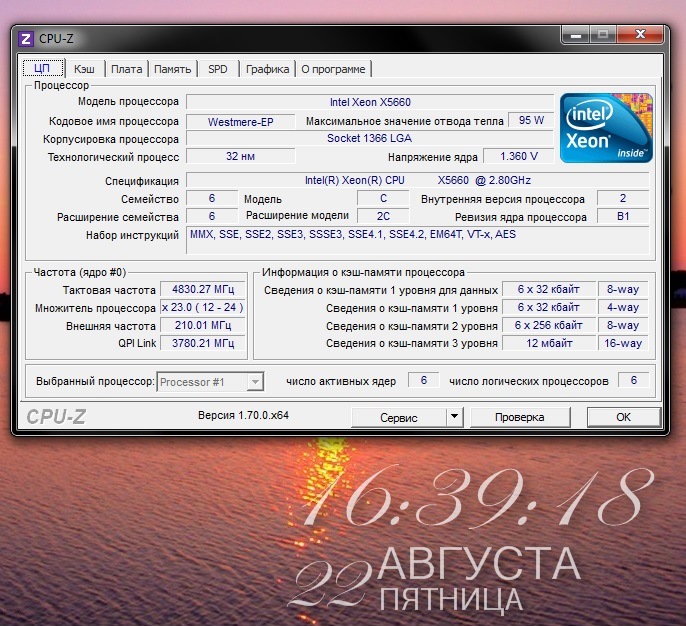Click the 12 мбайт L3 cache value
686x626 pixels.
tap(549, 343)
